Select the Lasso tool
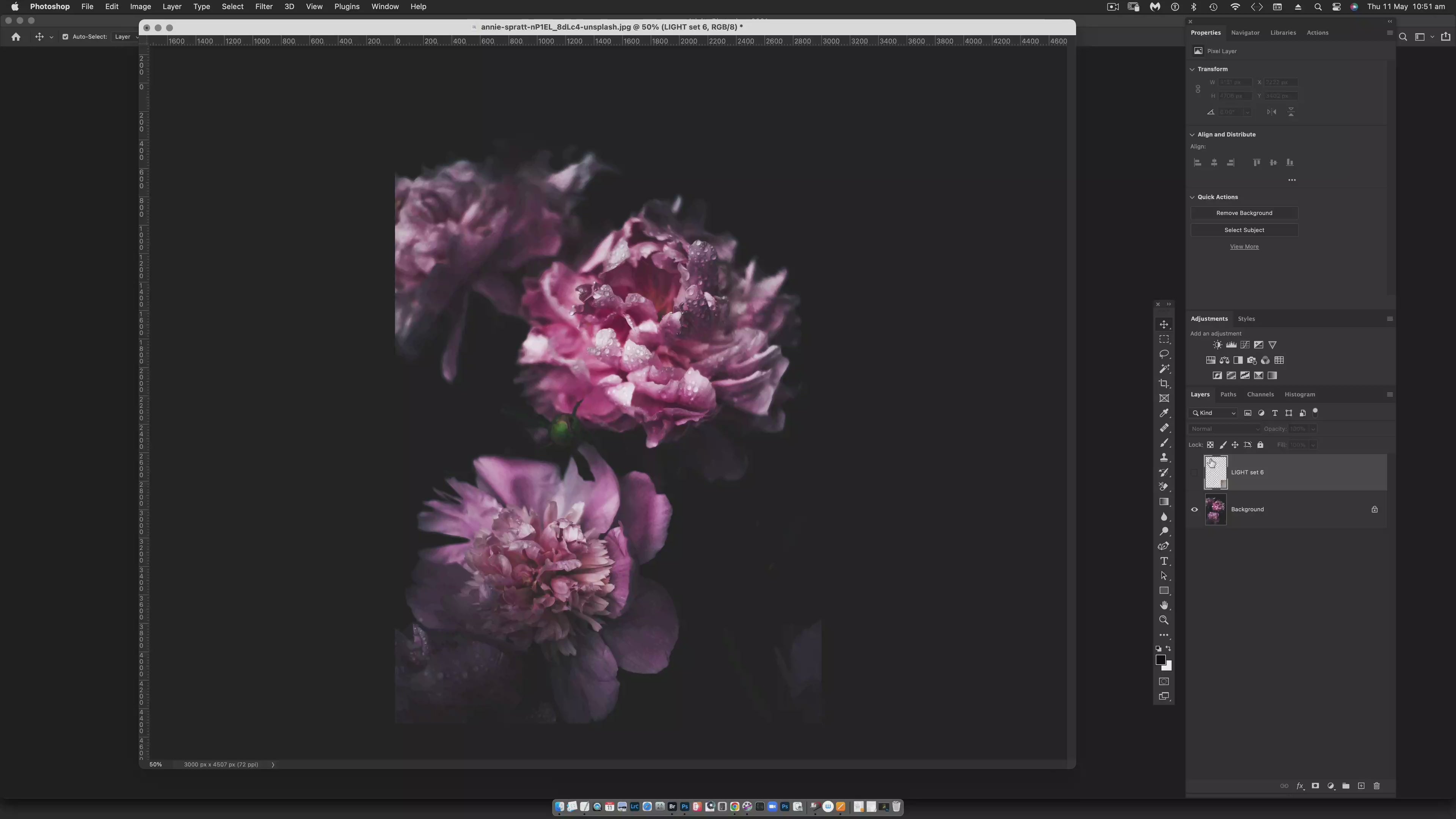1456x819 pixels. point(1164,355)
